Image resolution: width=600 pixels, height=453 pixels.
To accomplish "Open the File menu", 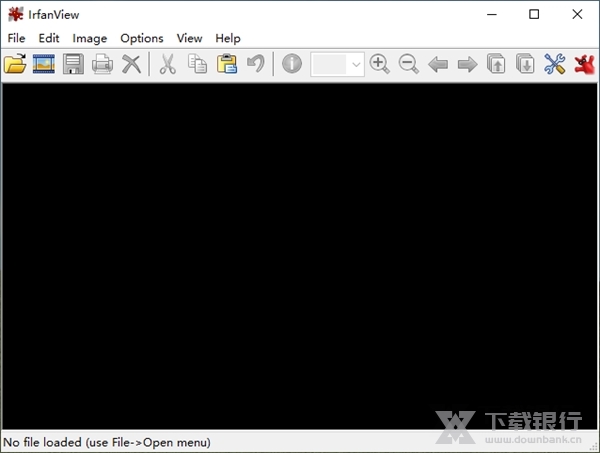I will [x=16, y=38].
